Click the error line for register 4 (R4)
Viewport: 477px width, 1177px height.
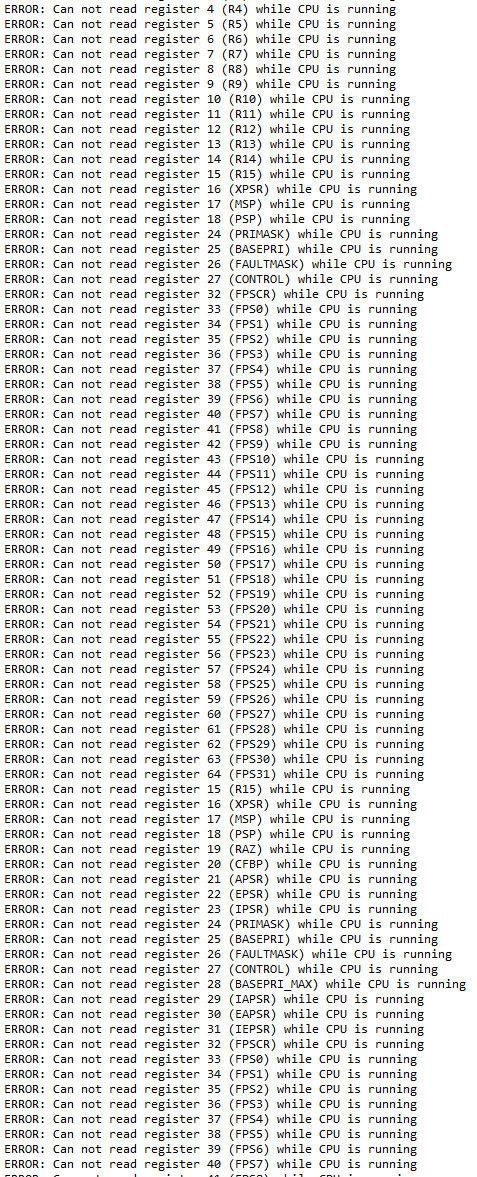201,9
